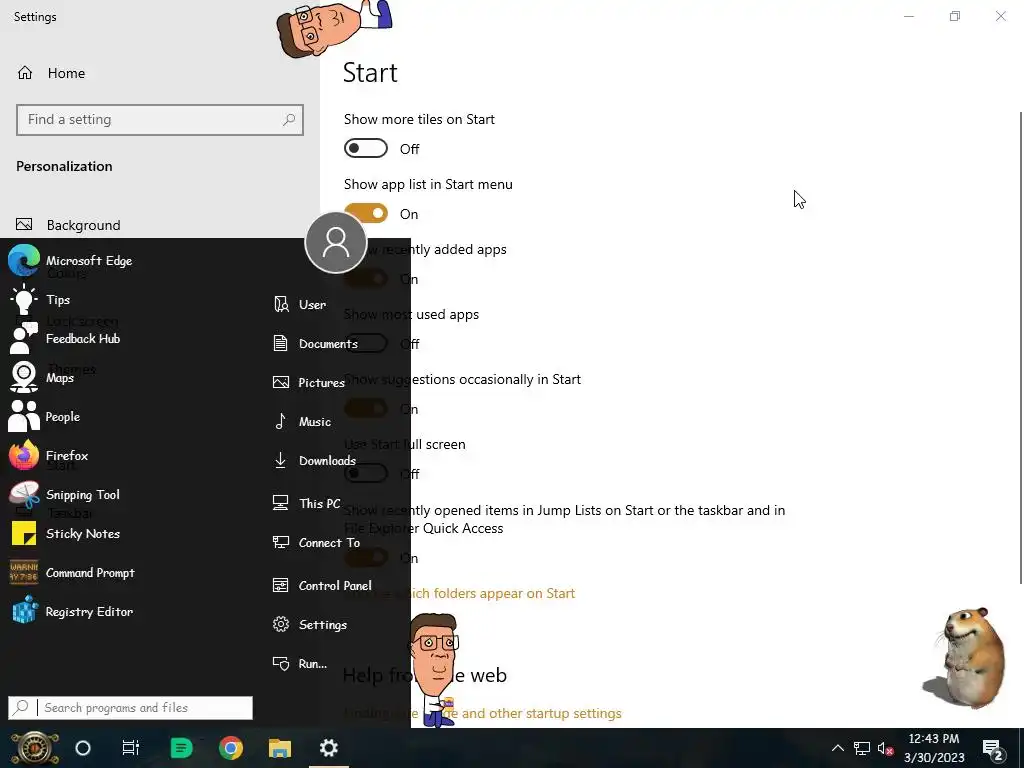
Task: Open the People app
Action: point(44,417)
